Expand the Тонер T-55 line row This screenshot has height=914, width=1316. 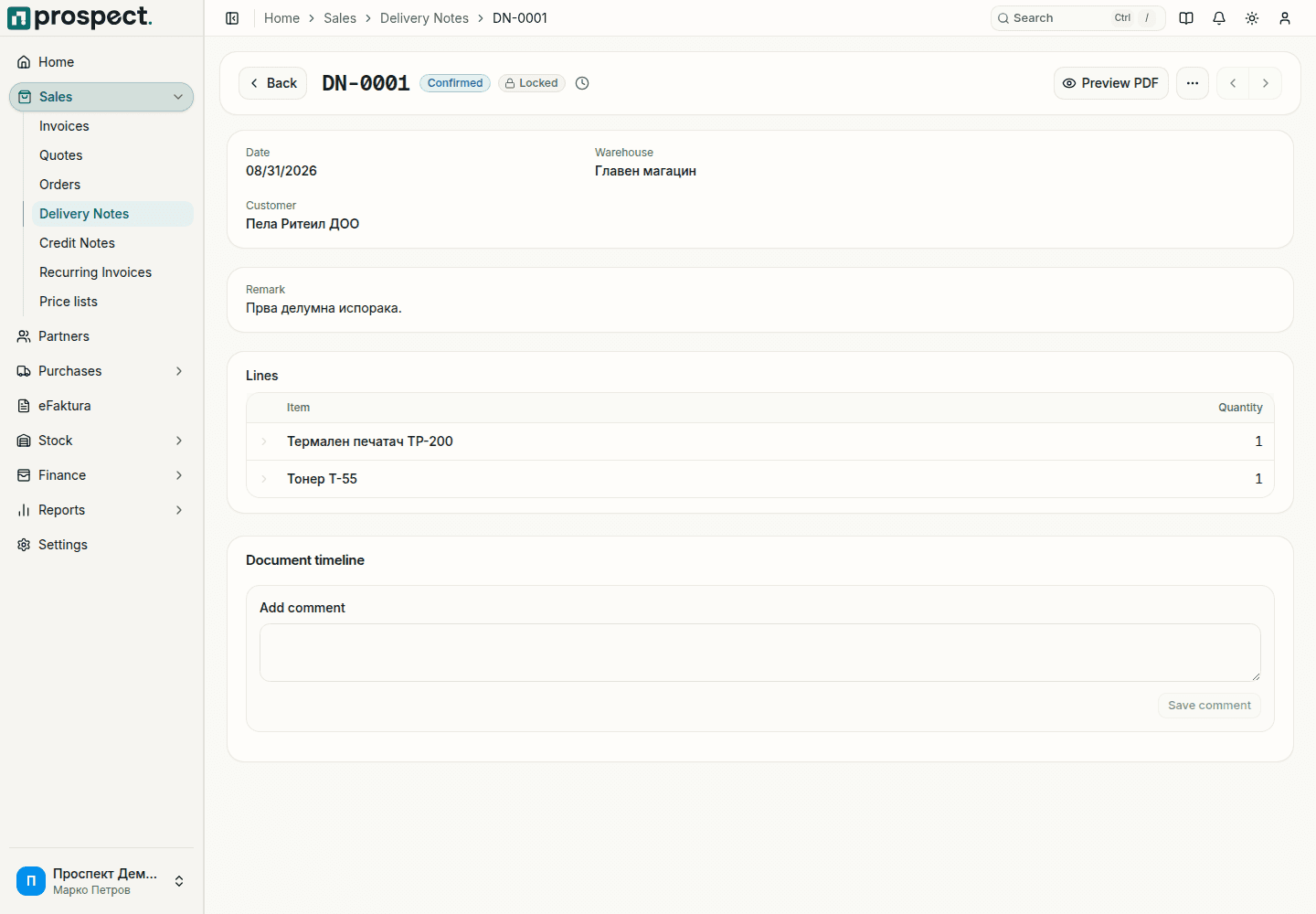(264, 479)
